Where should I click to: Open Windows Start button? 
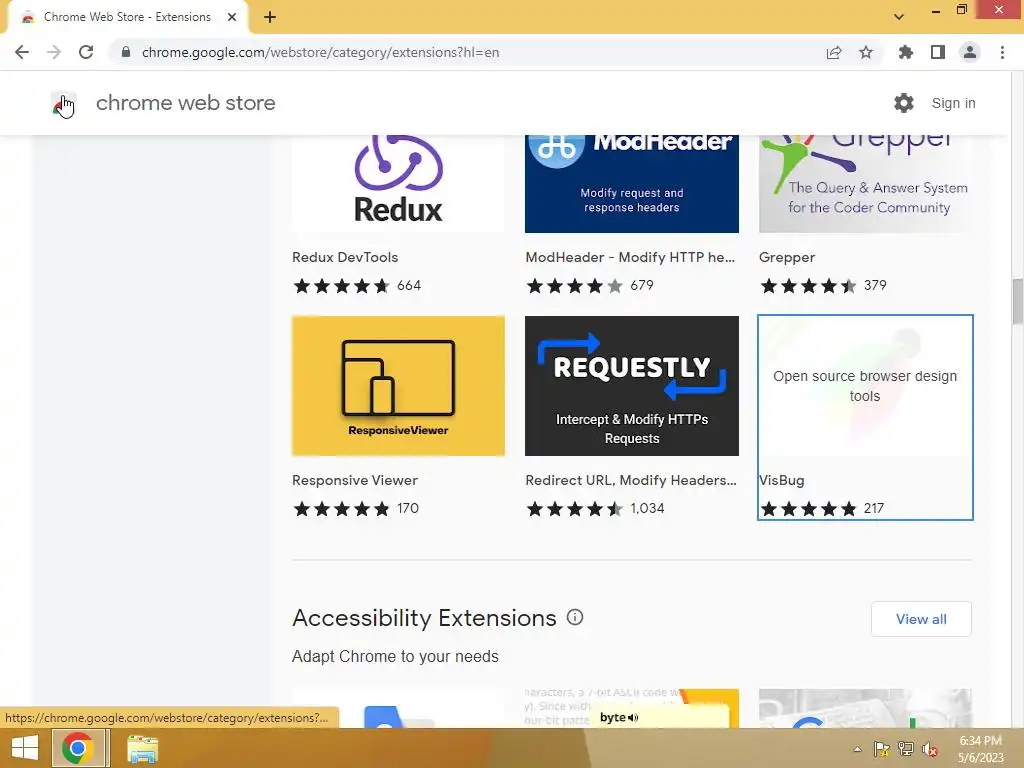coord(25,748)
